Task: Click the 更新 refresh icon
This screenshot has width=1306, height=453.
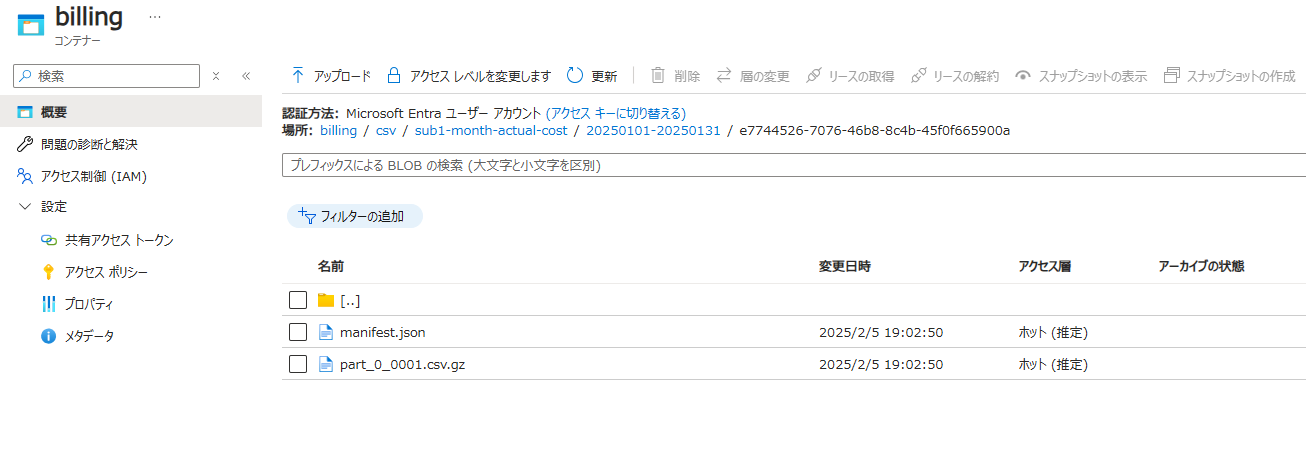Action: coord(575,75)
